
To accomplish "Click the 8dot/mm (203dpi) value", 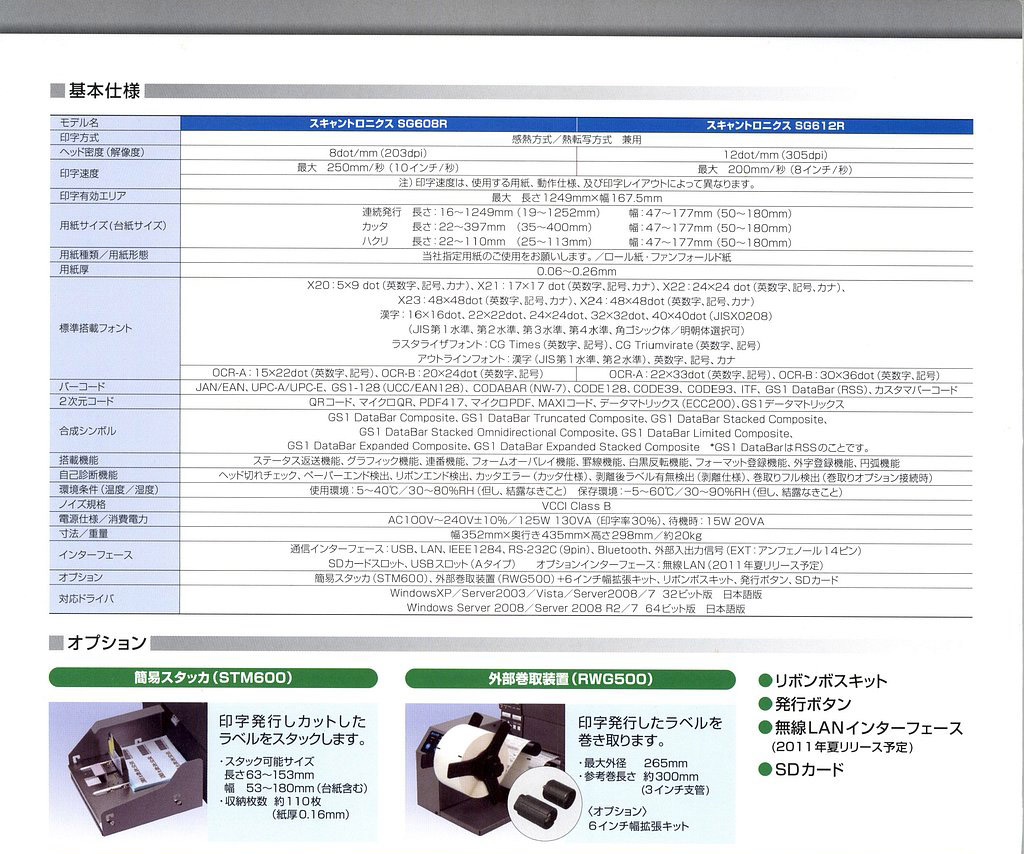I will (x=377, y=153).
